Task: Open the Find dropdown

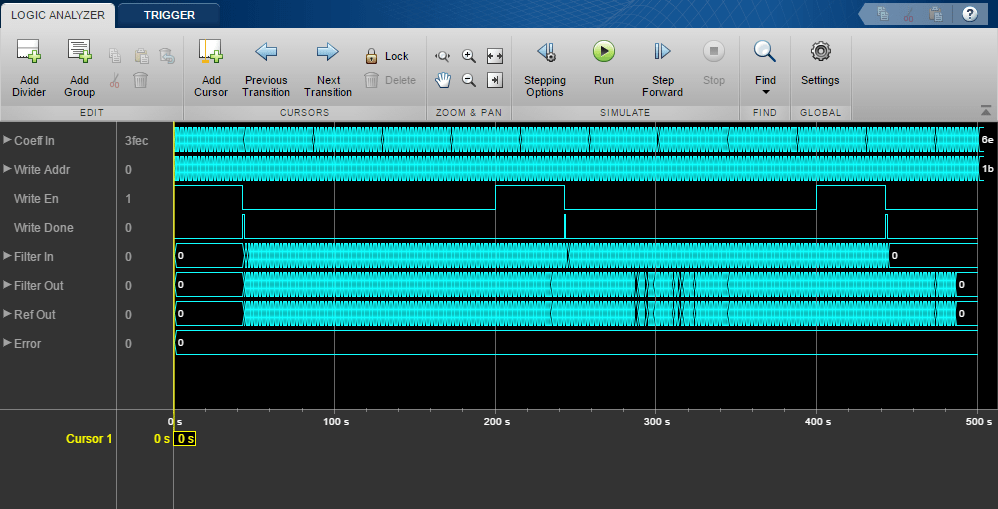Action: point(765,80)
